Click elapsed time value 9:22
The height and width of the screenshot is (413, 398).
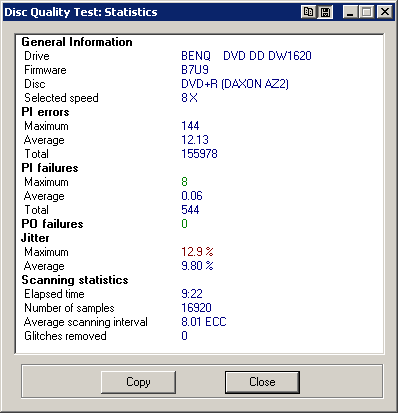tap(192, 294)
